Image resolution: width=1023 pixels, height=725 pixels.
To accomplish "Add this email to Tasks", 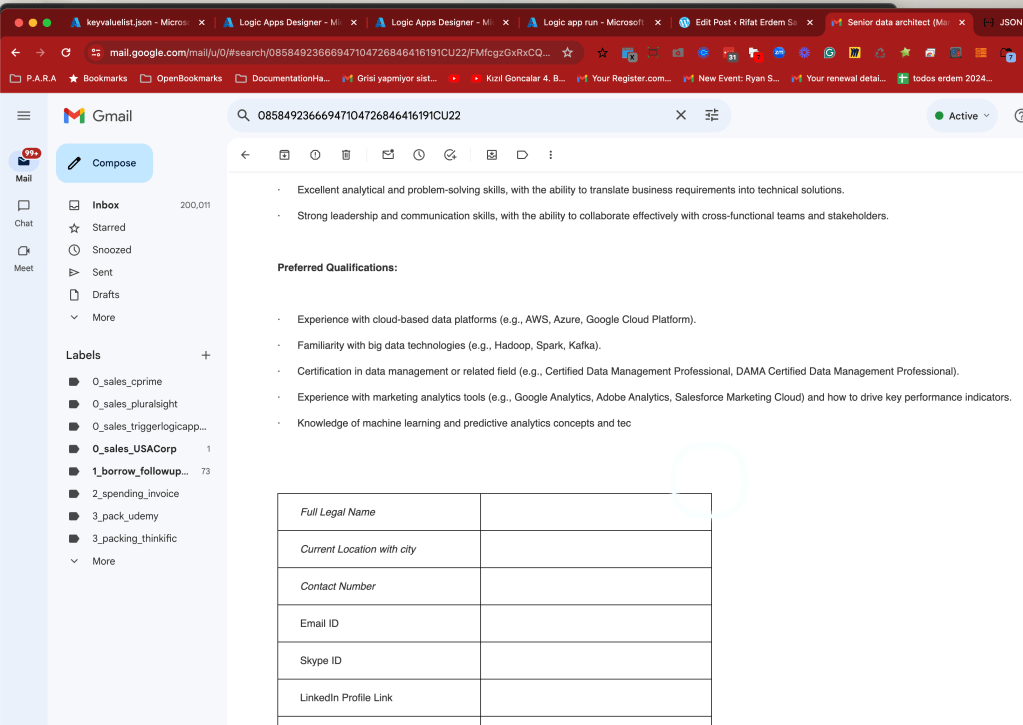I will tap(450, 155).
